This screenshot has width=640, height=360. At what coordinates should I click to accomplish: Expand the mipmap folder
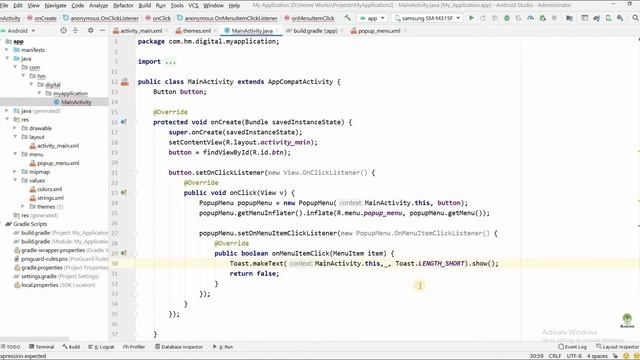[15, 171]
